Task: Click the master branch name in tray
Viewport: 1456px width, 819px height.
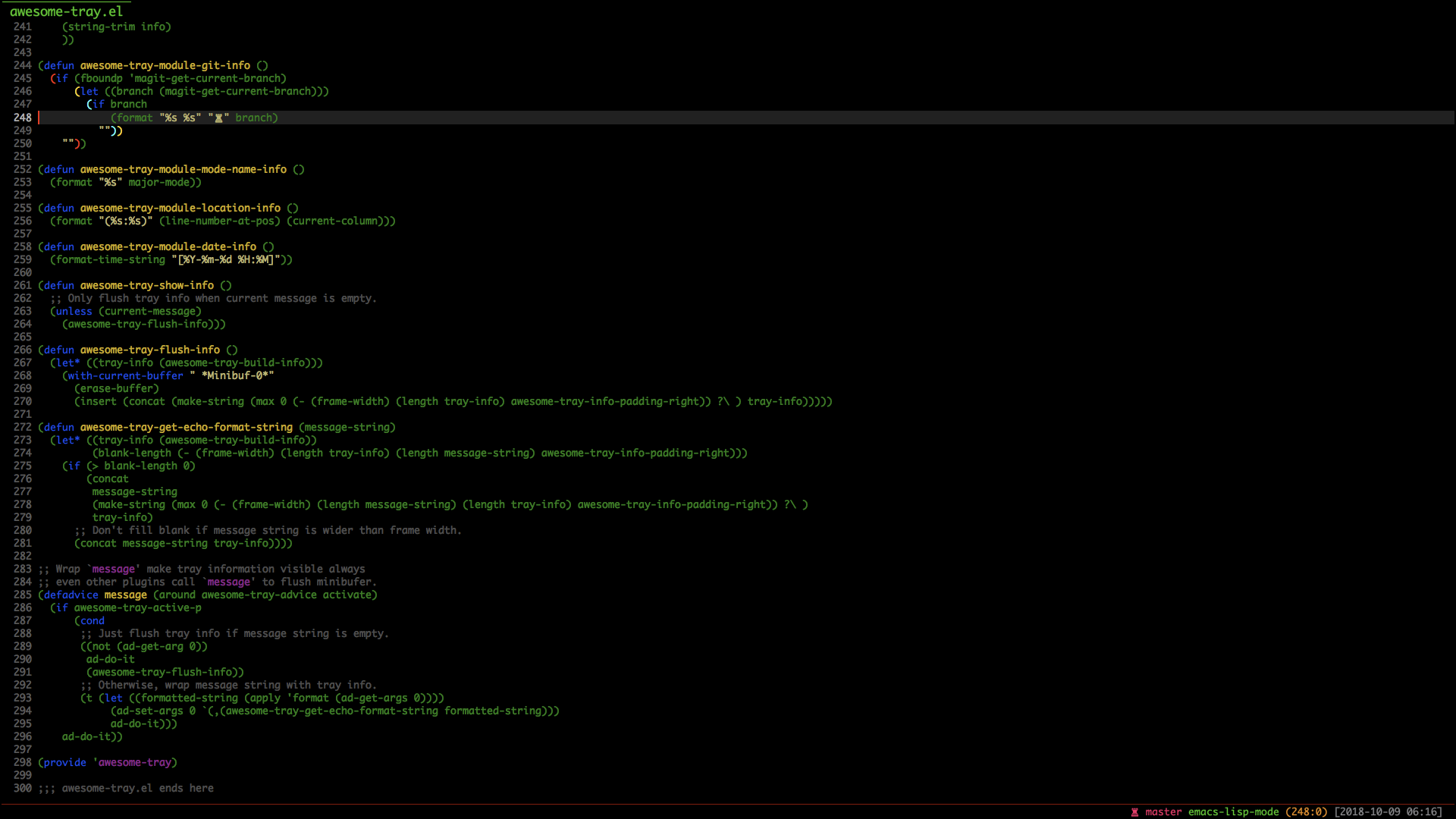Action: coord(1163,812)
